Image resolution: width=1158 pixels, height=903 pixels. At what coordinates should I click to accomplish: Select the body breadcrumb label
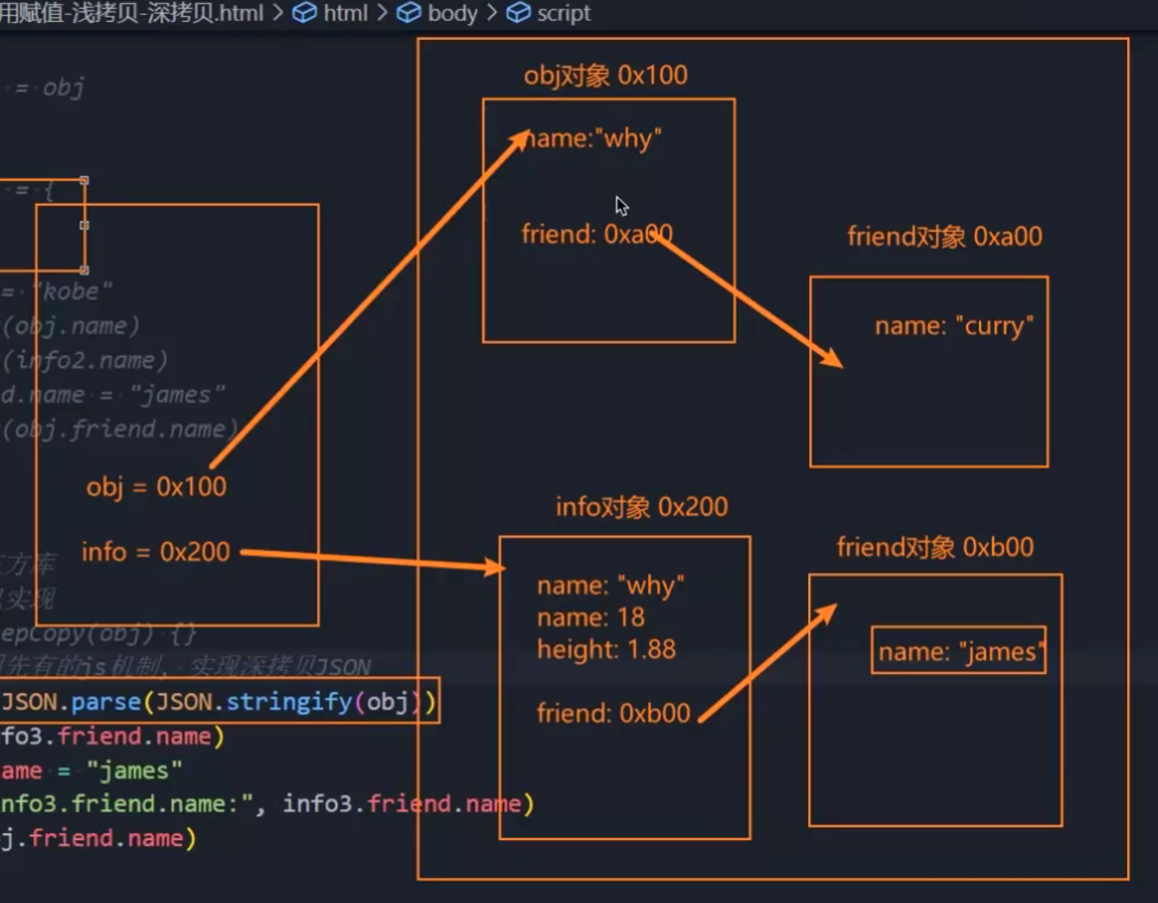pyautogui.click(x=452, y=13)
